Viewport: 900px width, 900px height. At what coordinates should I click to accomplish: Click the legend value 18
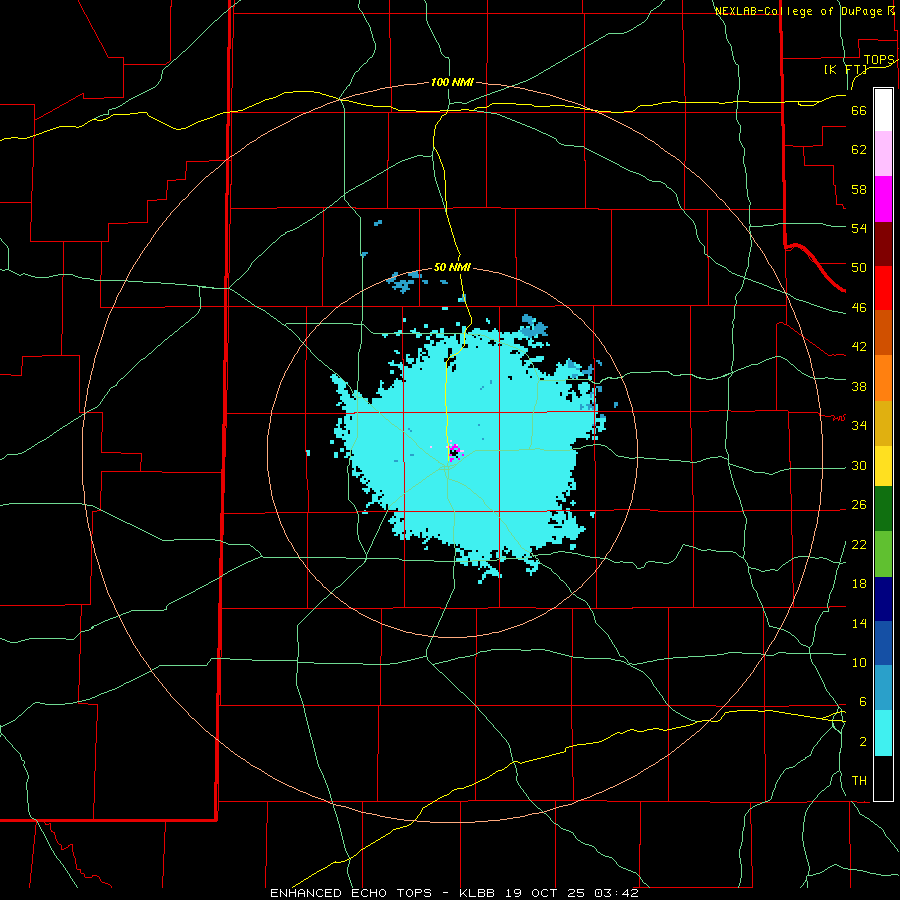[859, 584]
